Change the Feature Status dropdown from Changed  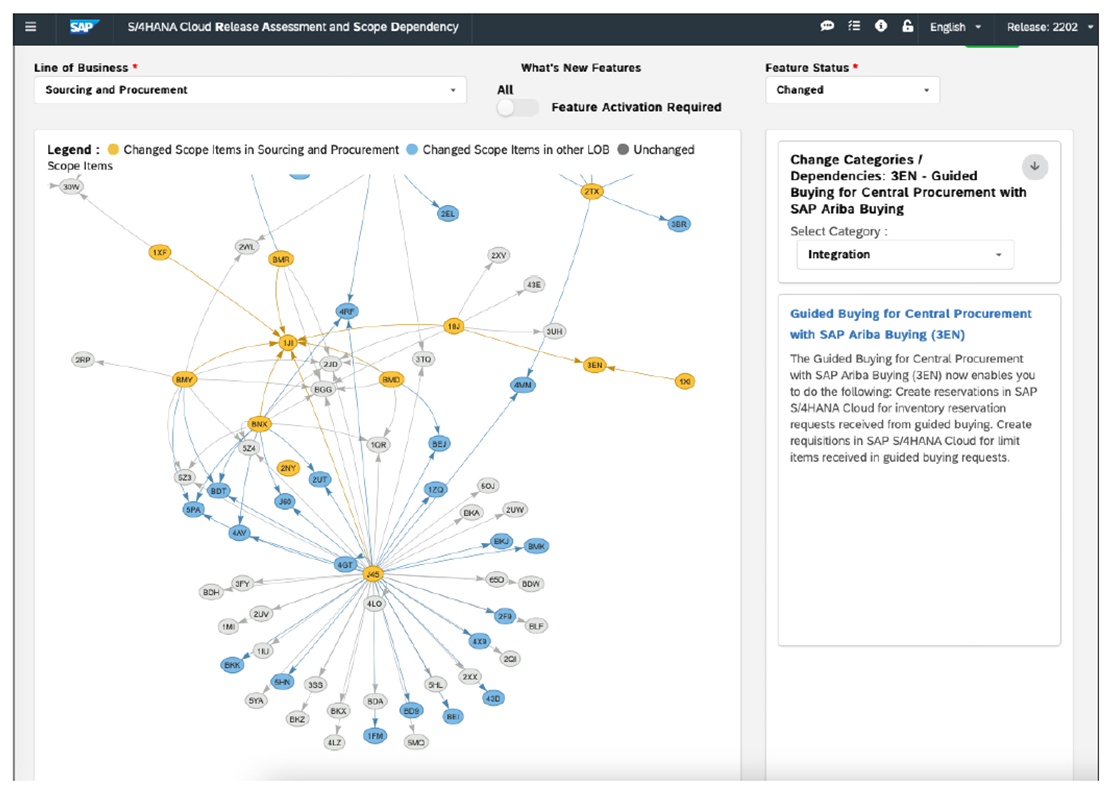coord(852,90)
